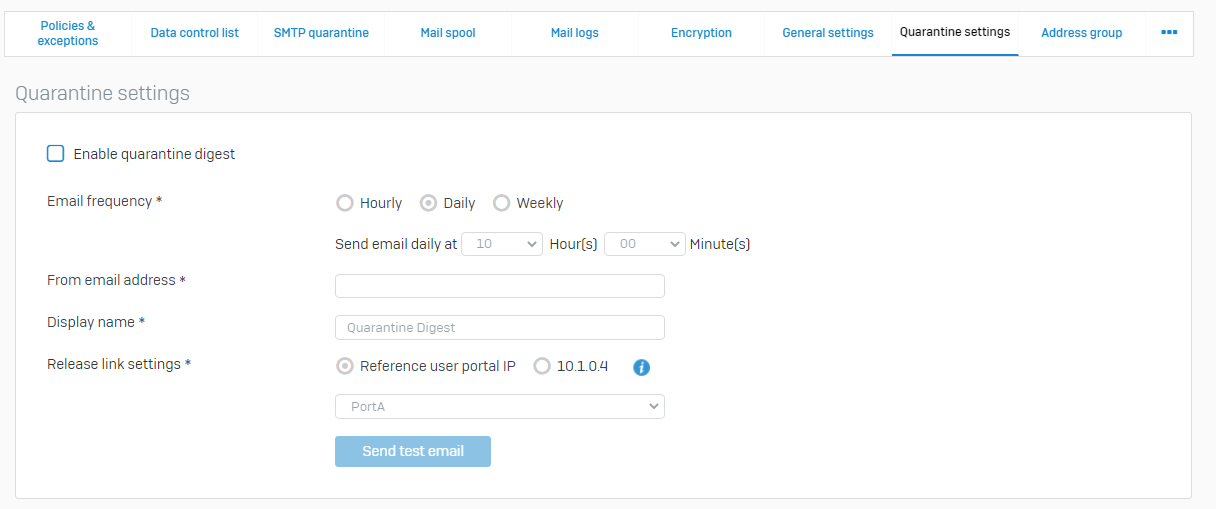Select Daily email frequency

coord(428,203)
